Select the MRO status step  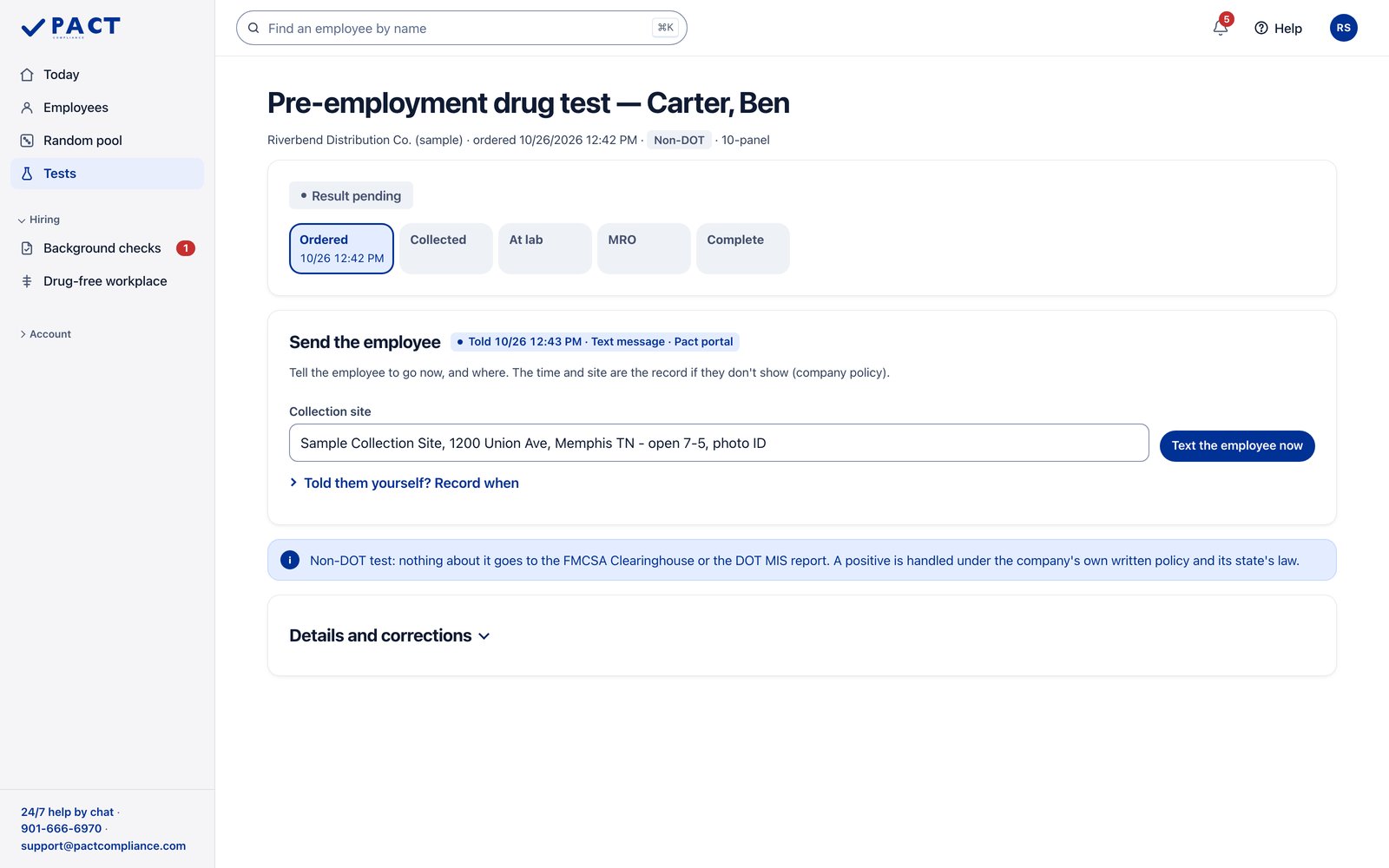[x=644, y=248]
